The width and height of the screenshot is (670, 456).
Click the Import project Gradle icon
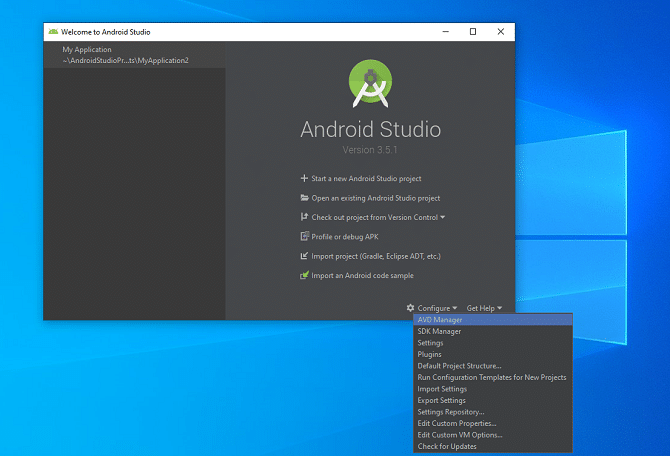click(x=304, y=256)
